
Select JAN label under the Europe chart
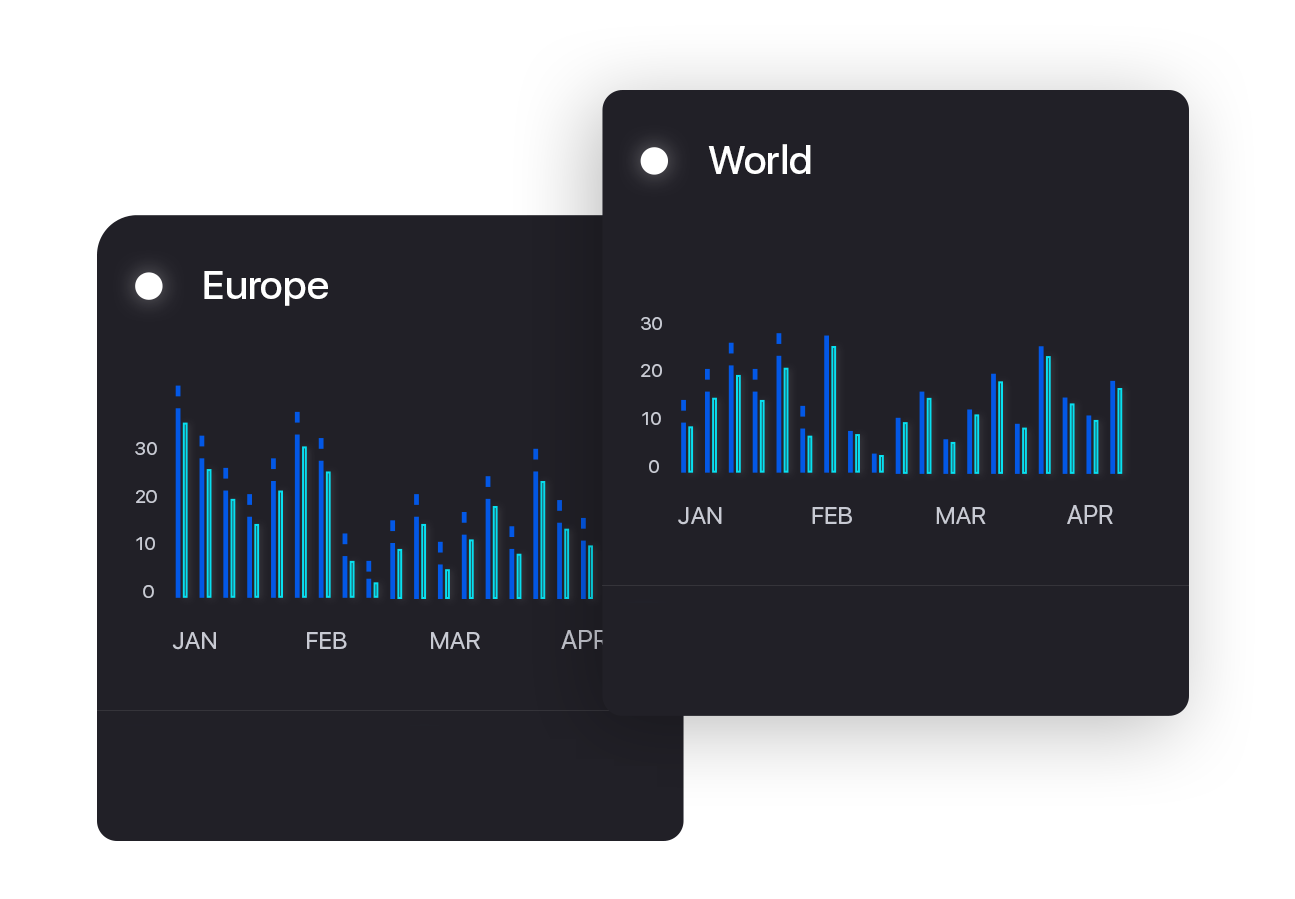[195, 641]
